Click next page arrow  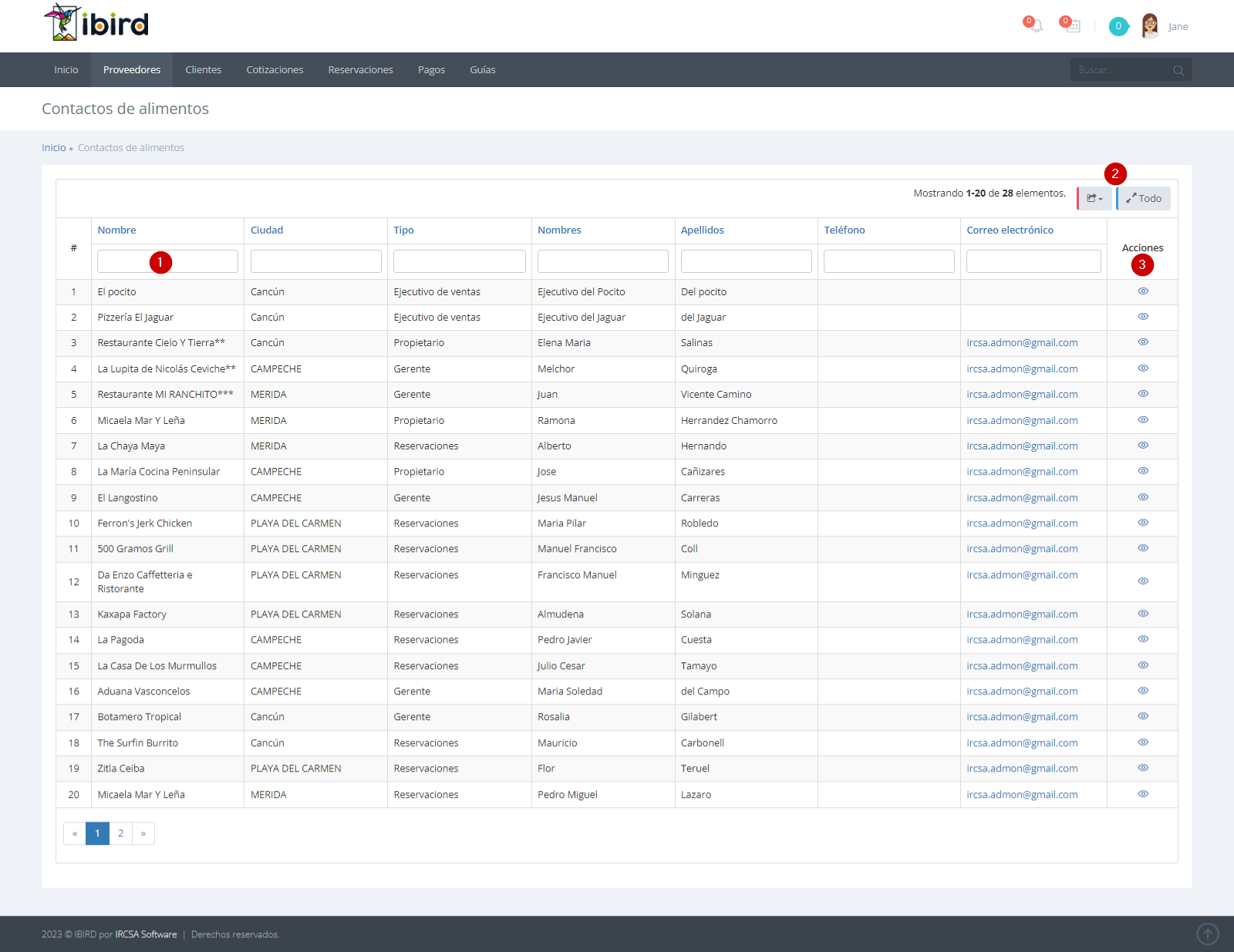[143, 833]
